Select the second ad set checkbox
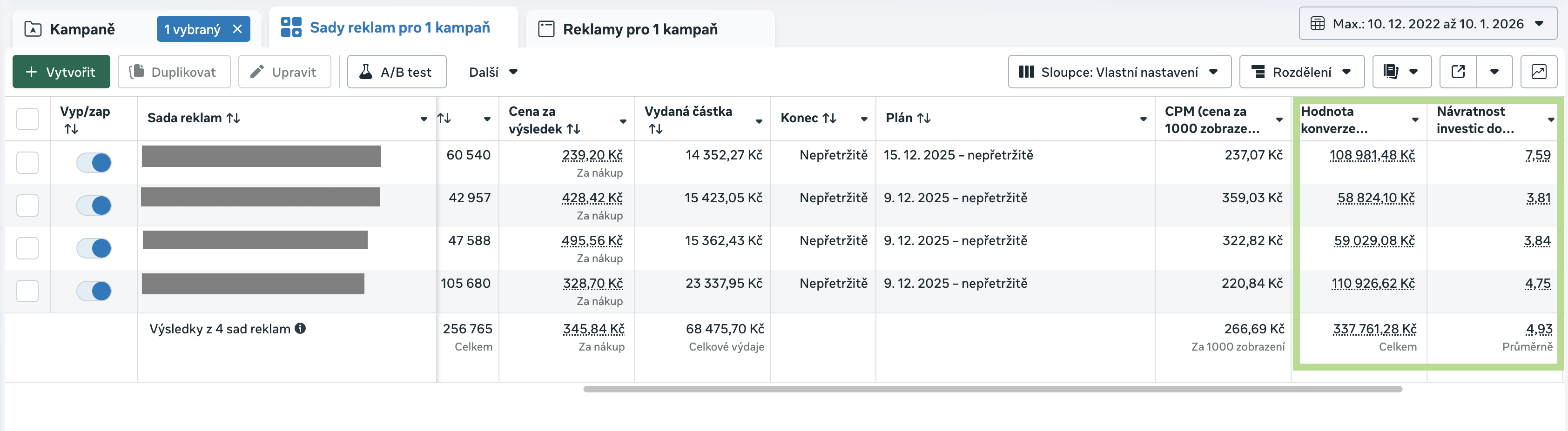The image size is (1568, 431). [27, 206]
